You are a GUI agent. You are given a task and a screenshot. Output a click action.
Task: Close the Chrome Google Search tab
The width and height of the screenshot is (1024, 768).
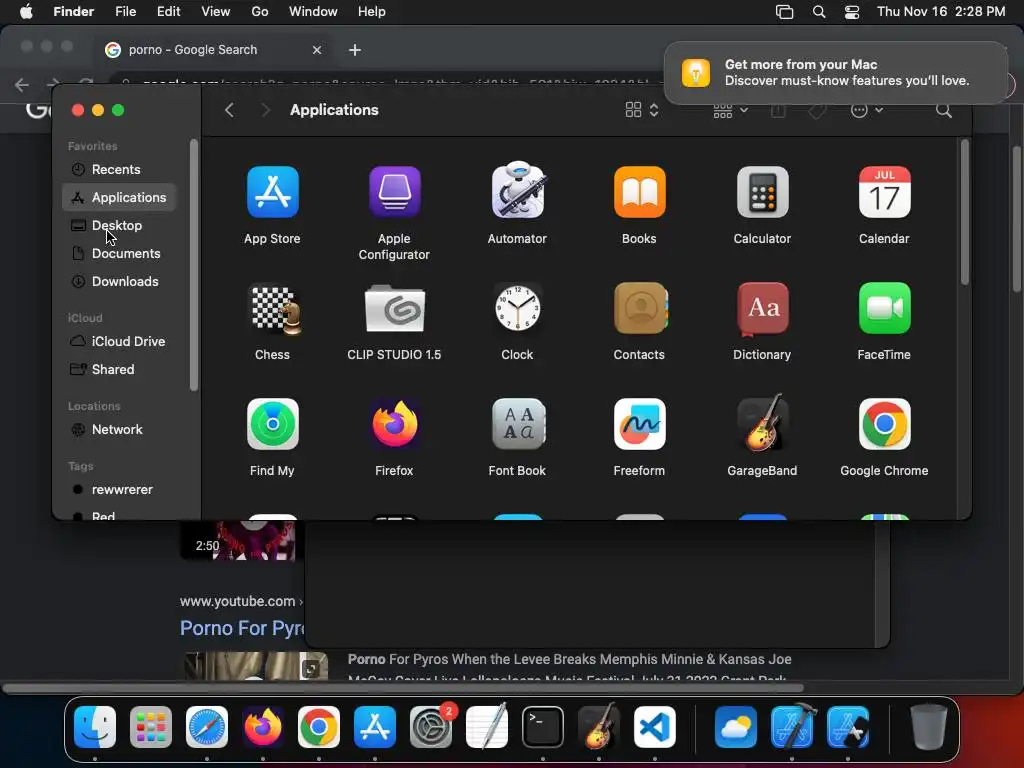click(x=317, y=50)
